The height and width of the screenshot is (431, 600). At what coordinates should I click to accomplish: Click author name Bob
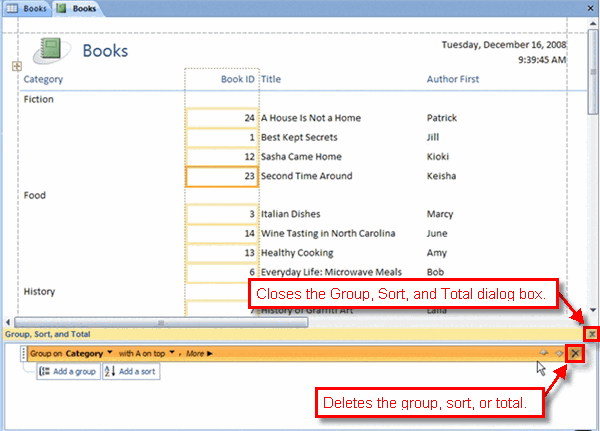pos(435,272)
